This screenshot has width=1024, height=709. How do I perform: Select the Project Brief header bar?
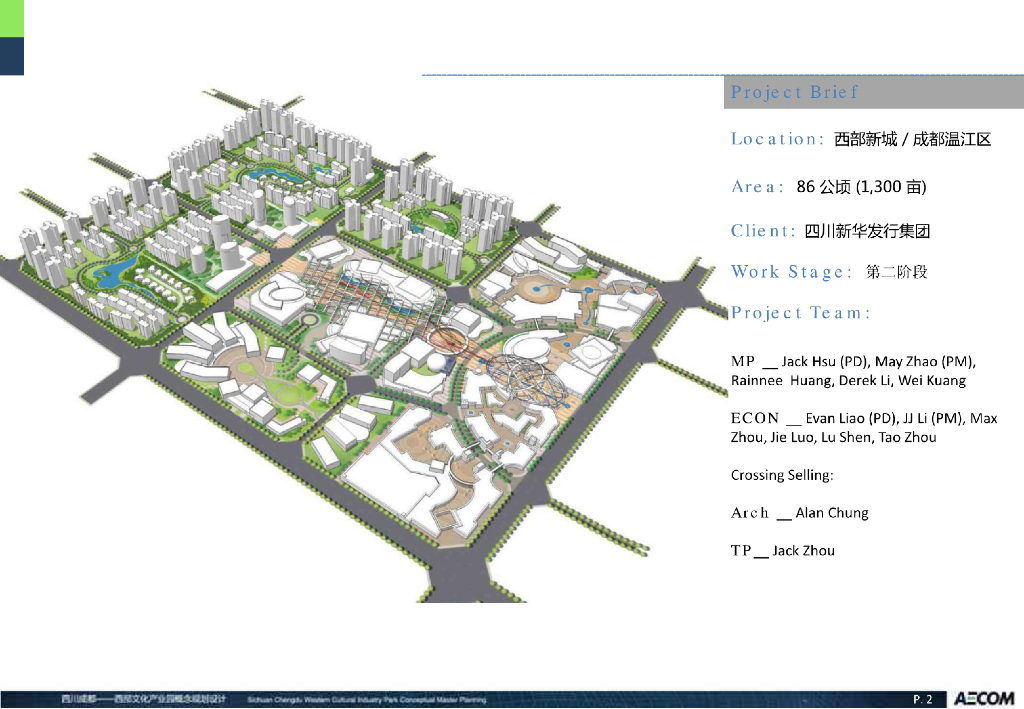click(x=873, y=92)
